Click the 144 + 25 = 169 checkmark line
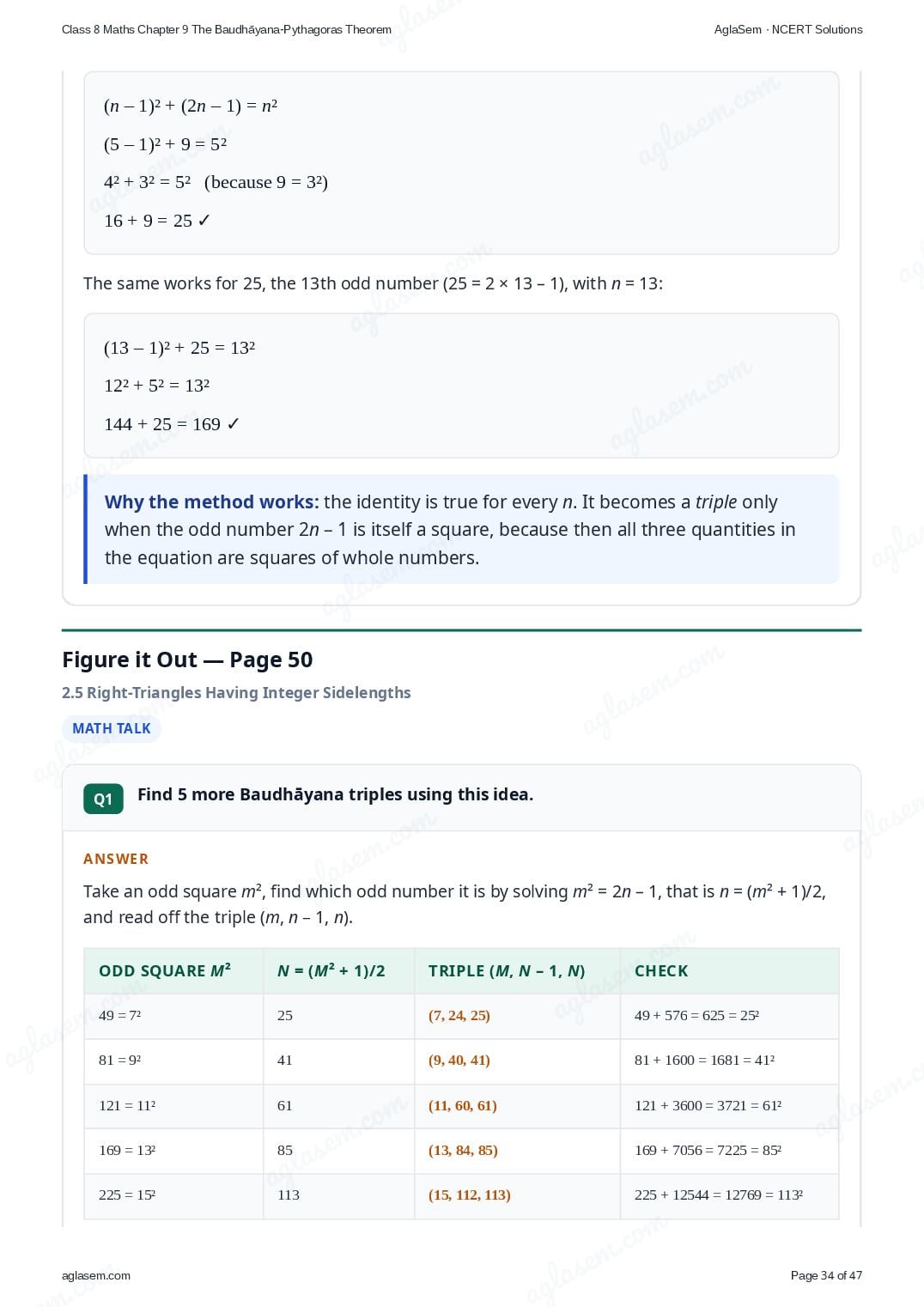 (172, 424)
